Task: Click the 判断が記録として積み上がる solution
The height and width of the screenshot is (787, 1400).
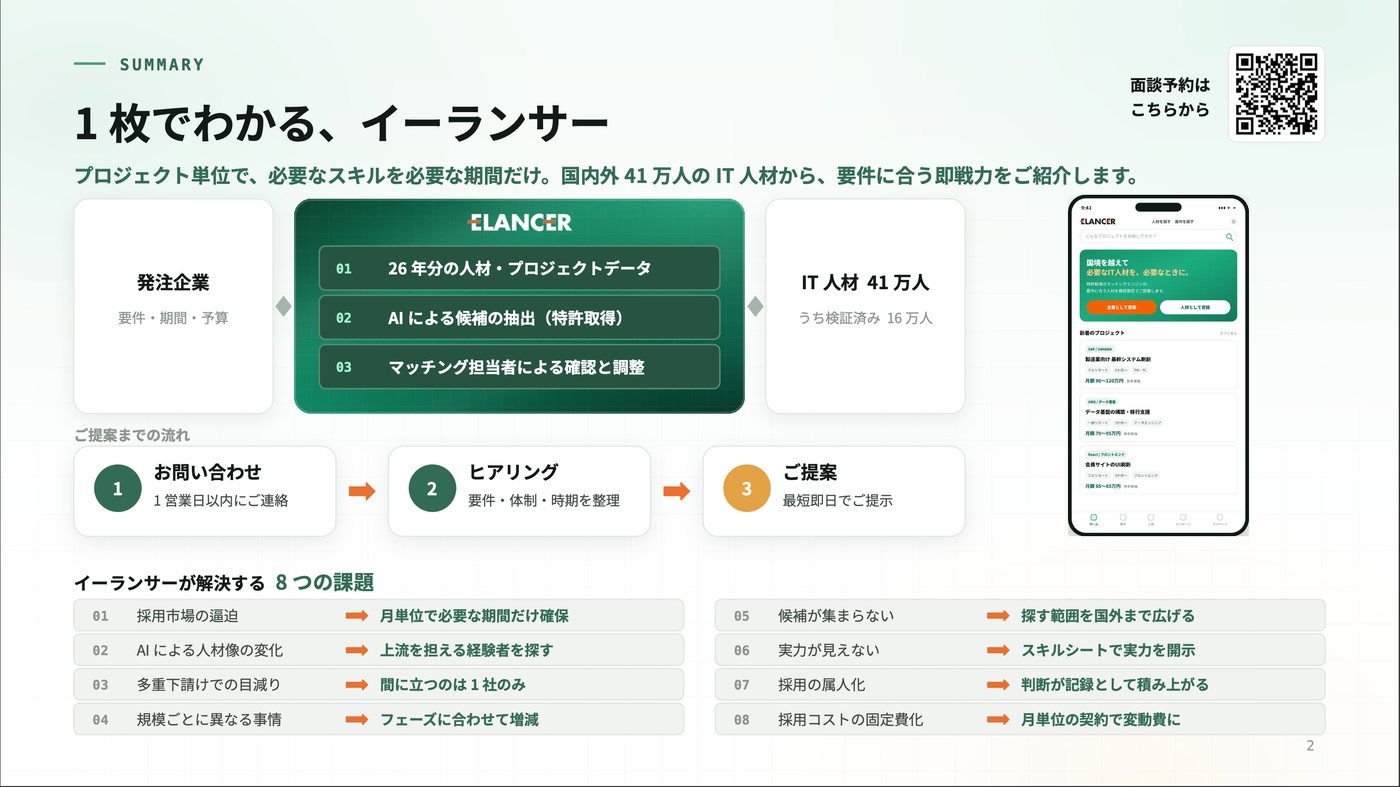Action: pos(1115,685)
